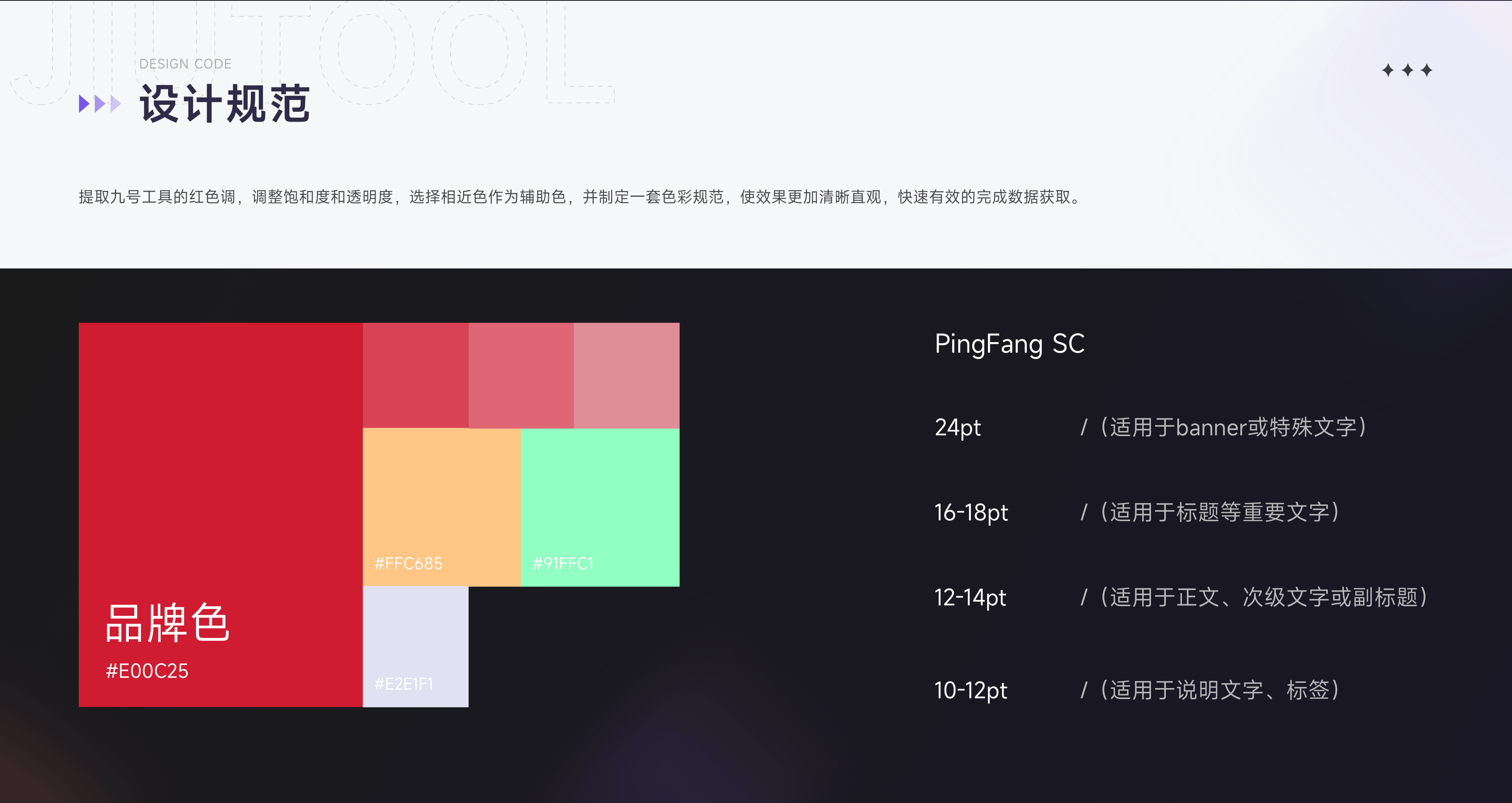
Task: Select the light lavender #E2E1F1 swatch
Action: coord(415,647)
